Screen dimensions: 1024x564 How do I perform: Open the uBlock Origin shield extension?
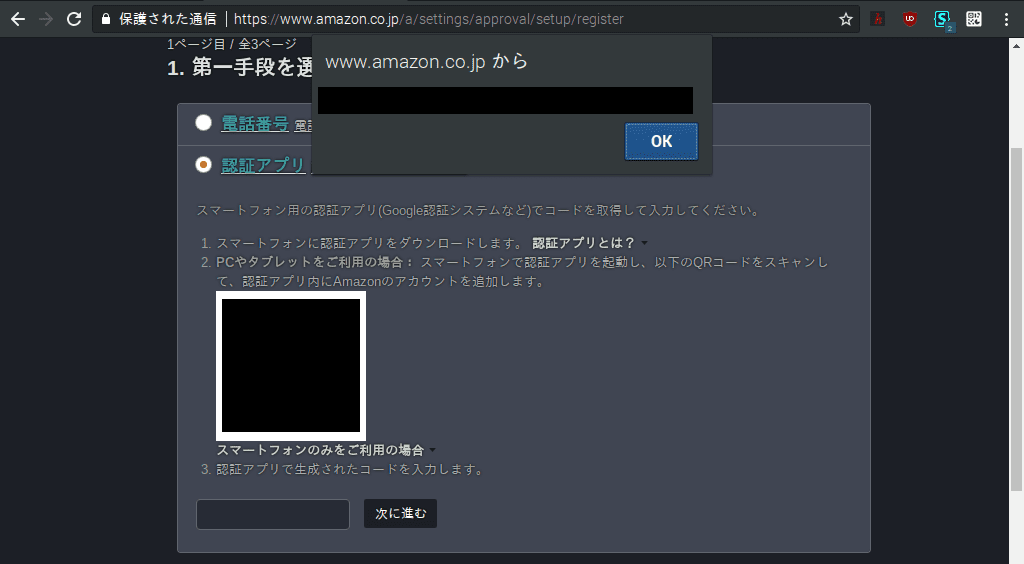[910, 19]
